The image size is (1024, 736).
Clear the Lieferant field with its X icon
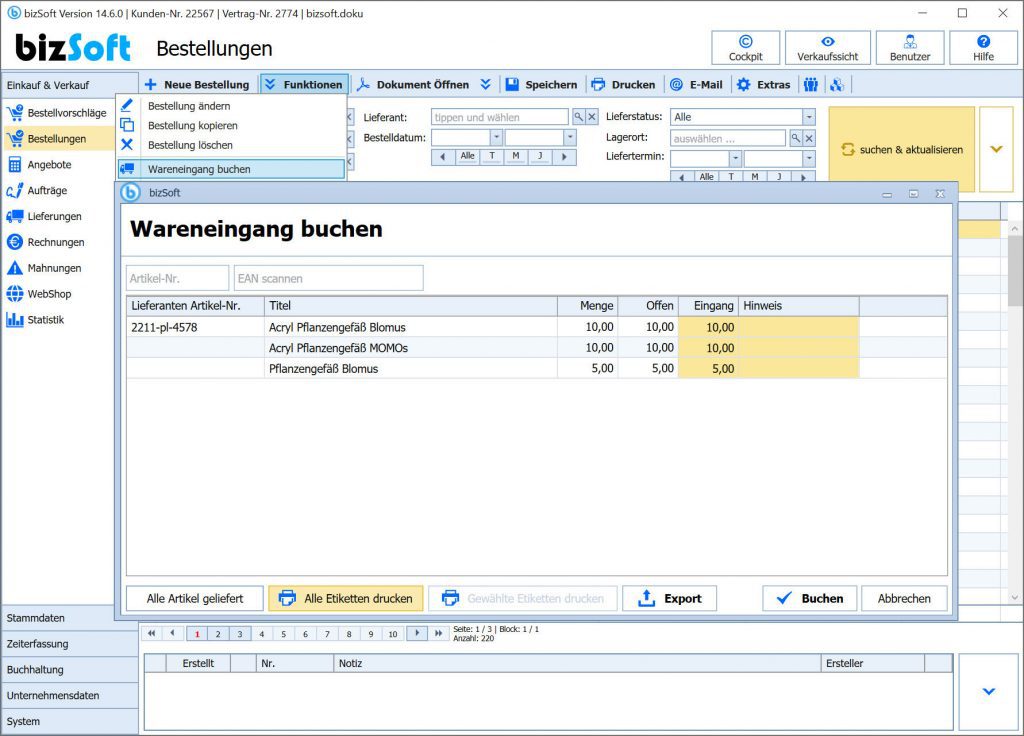pos(592,117)
